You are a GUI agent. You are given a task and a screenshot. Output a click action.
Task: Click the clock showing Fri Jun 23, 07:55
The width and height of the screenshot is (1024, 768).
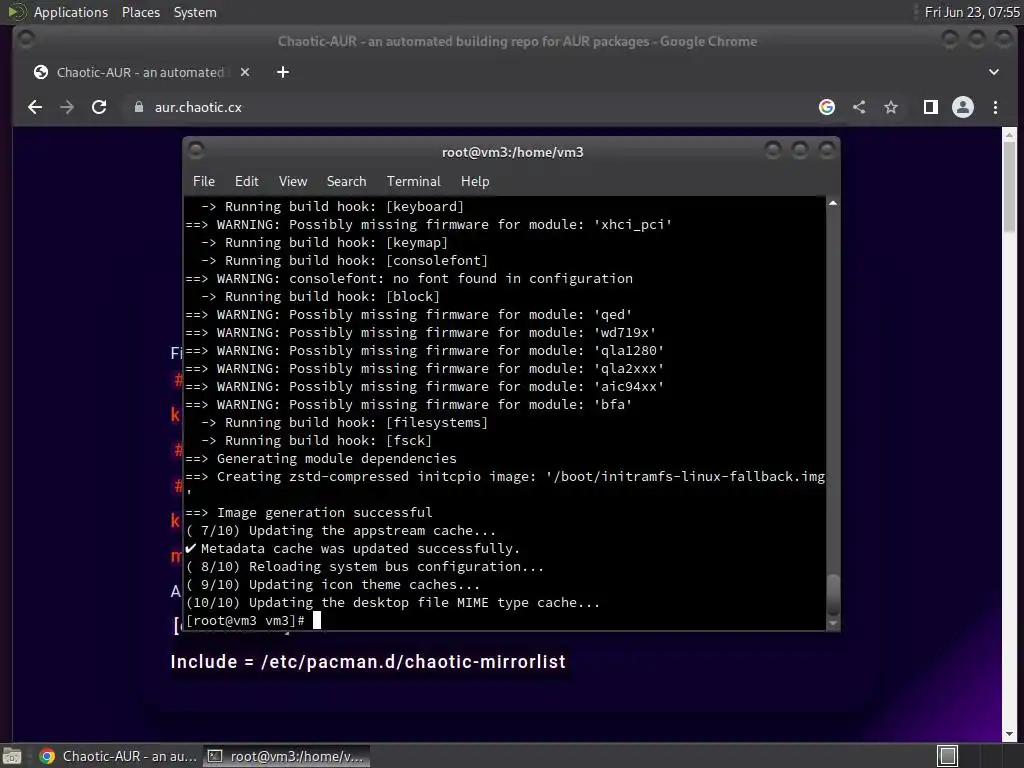coord(972,12)
